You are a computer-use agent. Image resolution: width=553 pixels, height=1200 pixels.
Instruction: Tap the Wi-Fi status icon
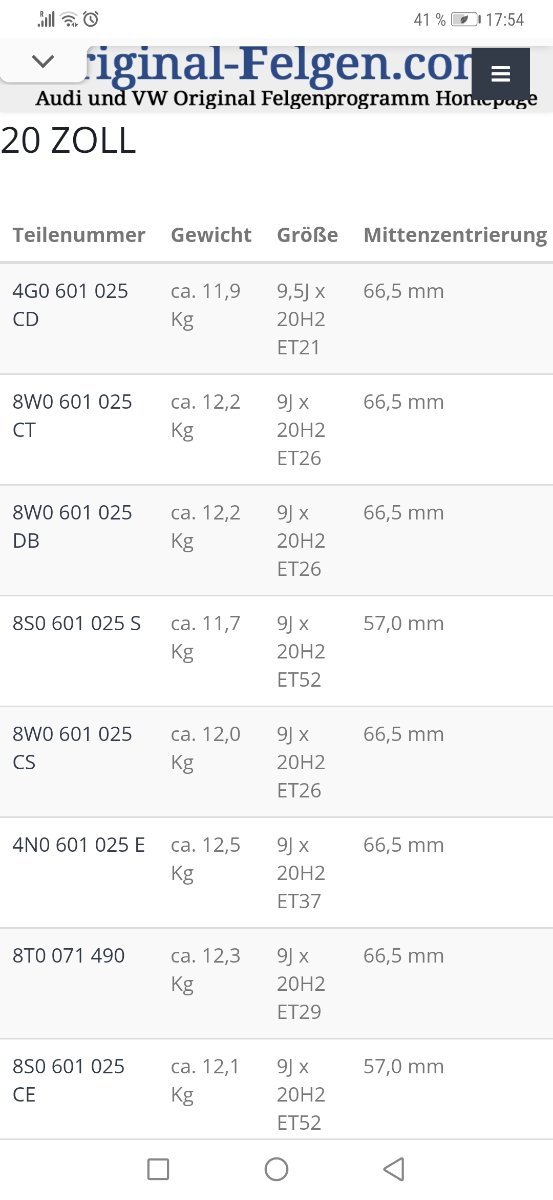click(69, 19)
